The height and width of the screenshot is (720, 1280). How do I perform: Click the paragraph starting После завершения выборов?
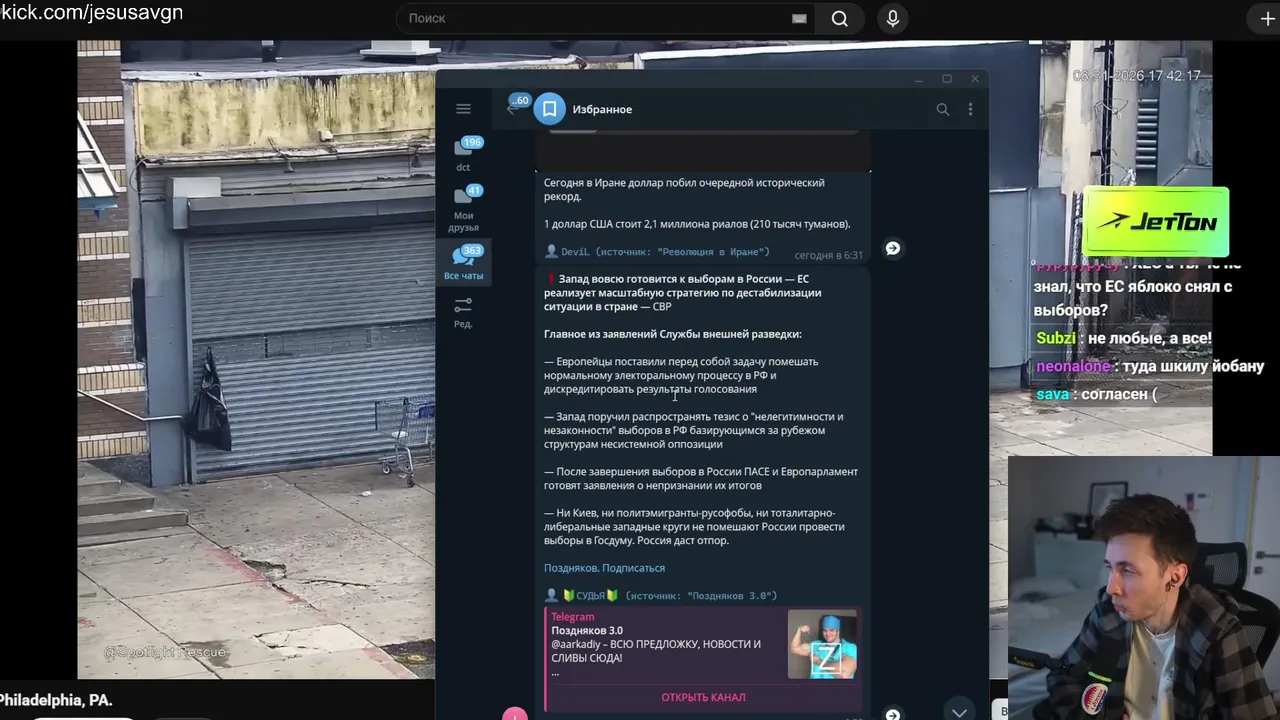point(701,478)
